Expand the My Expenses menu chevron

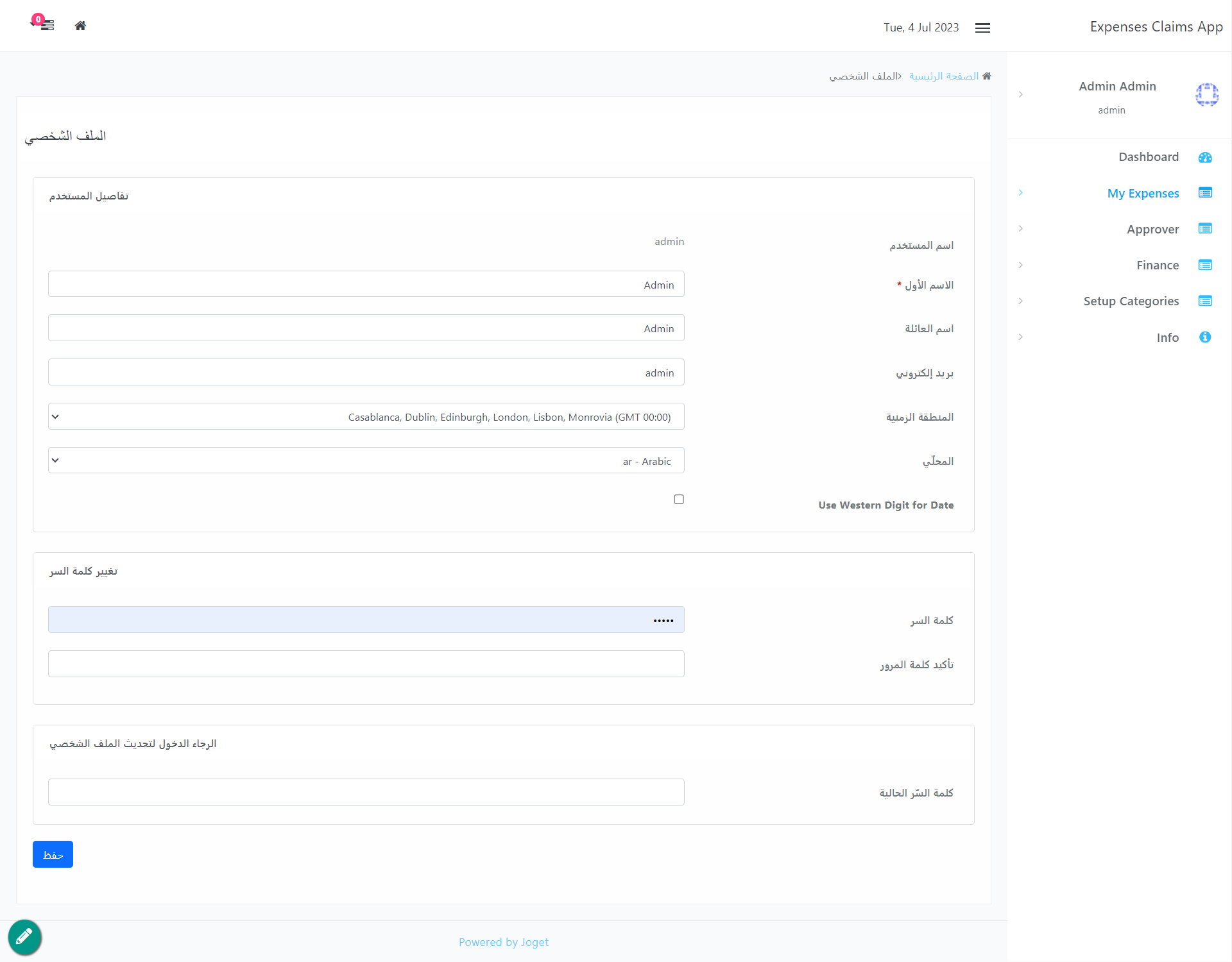(x=1021, y=193)
